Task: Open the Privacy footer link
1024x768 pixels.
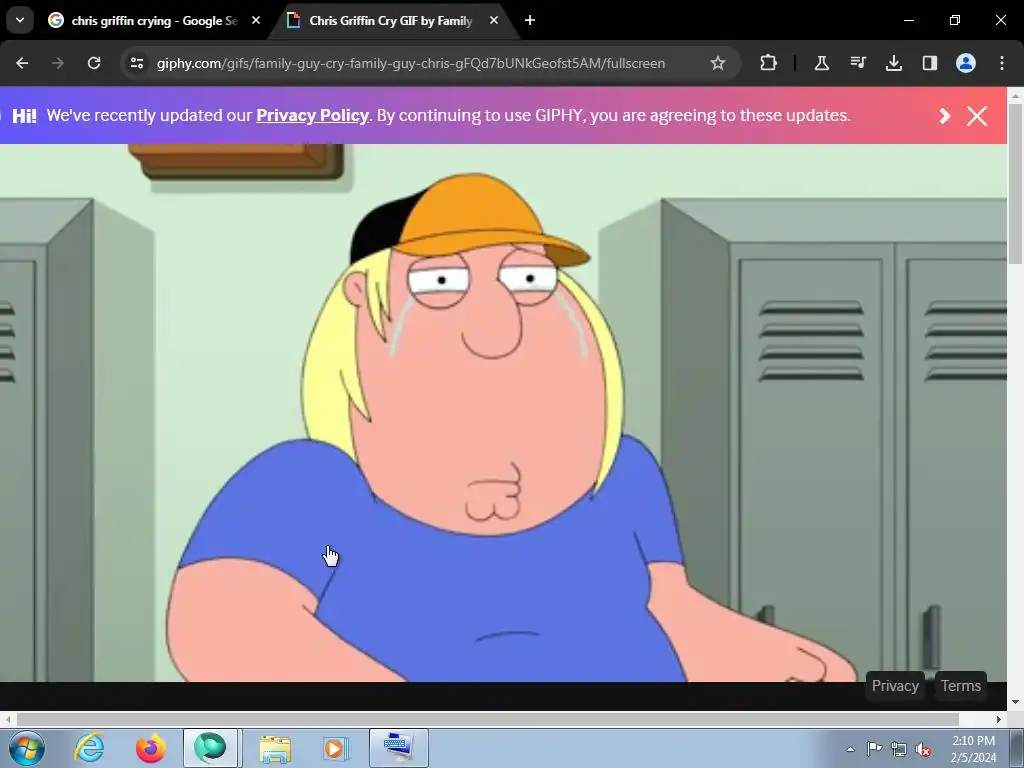Action: pos(895,686)
